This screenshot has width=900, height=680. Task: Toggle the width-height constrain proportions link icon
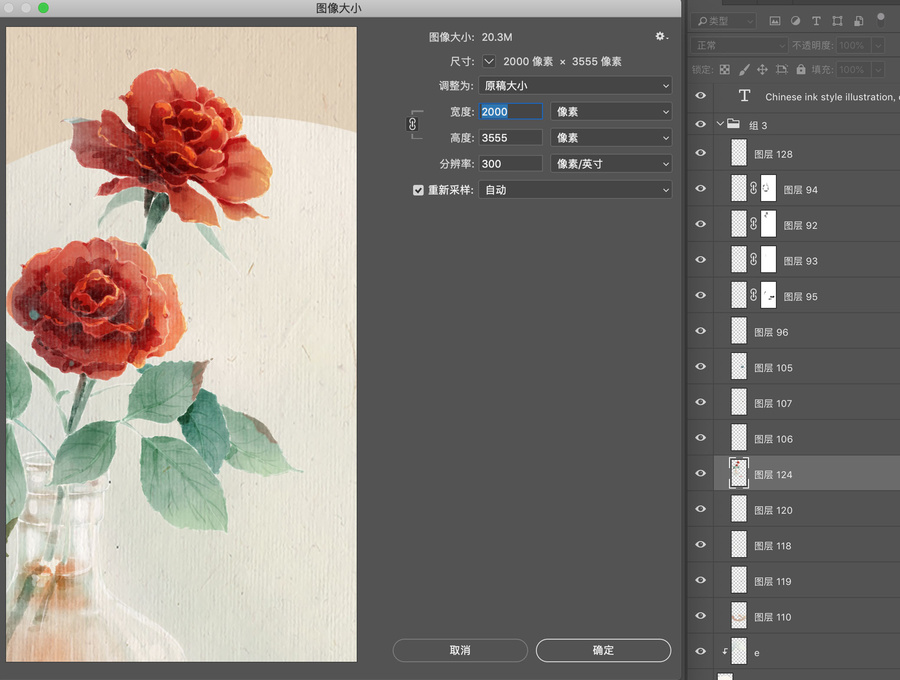click(412, 124)
